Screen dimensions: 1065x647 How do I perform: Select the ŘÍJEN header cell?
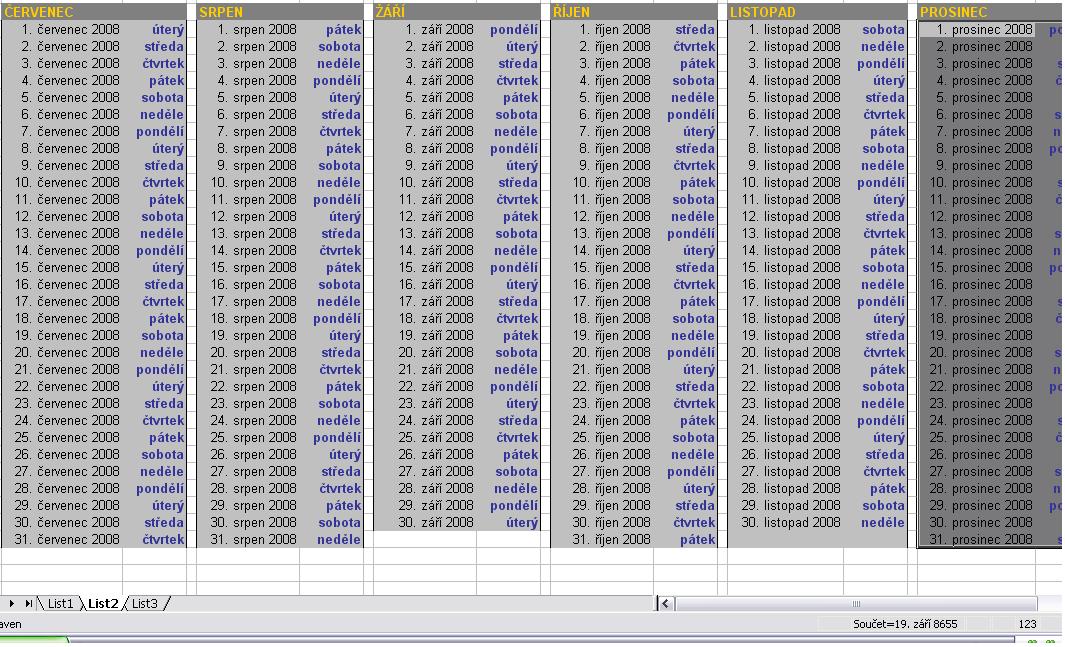634,12
